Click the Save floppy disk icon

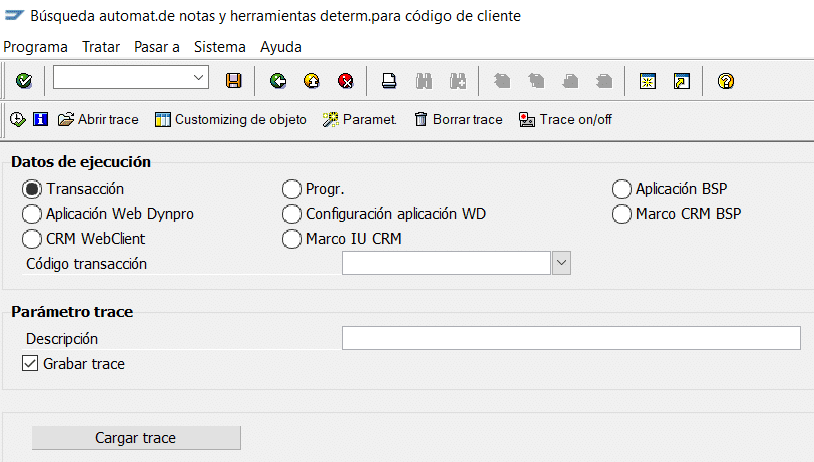point(233,81)
